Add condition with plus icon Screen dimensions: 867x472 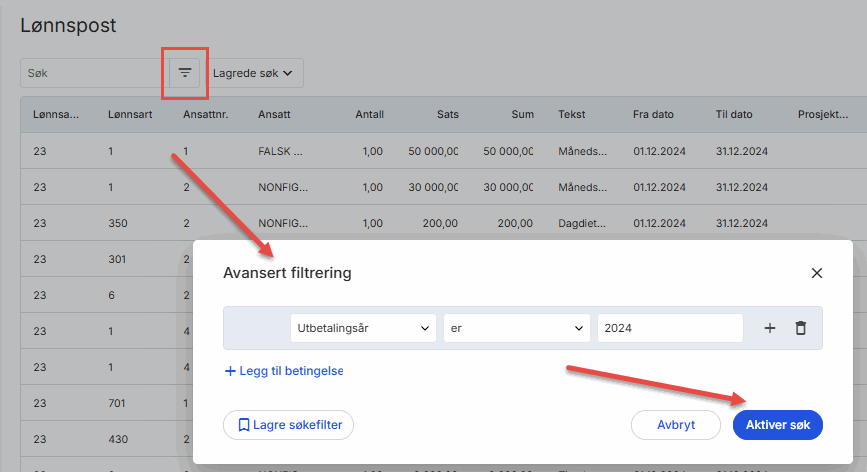point(770,328)
